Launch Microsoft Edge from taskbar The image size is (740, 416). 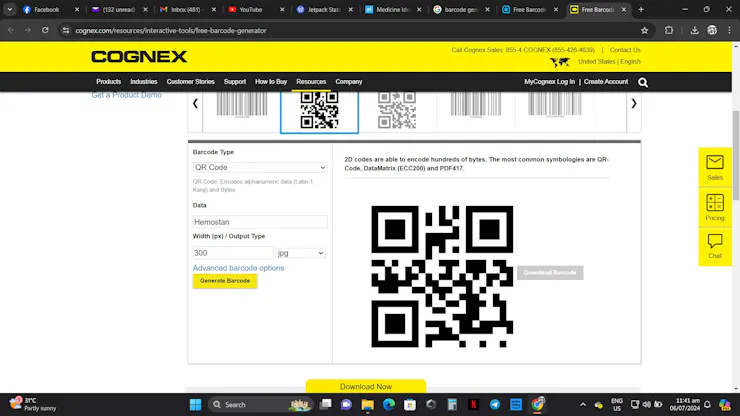(x=389, y=405)
